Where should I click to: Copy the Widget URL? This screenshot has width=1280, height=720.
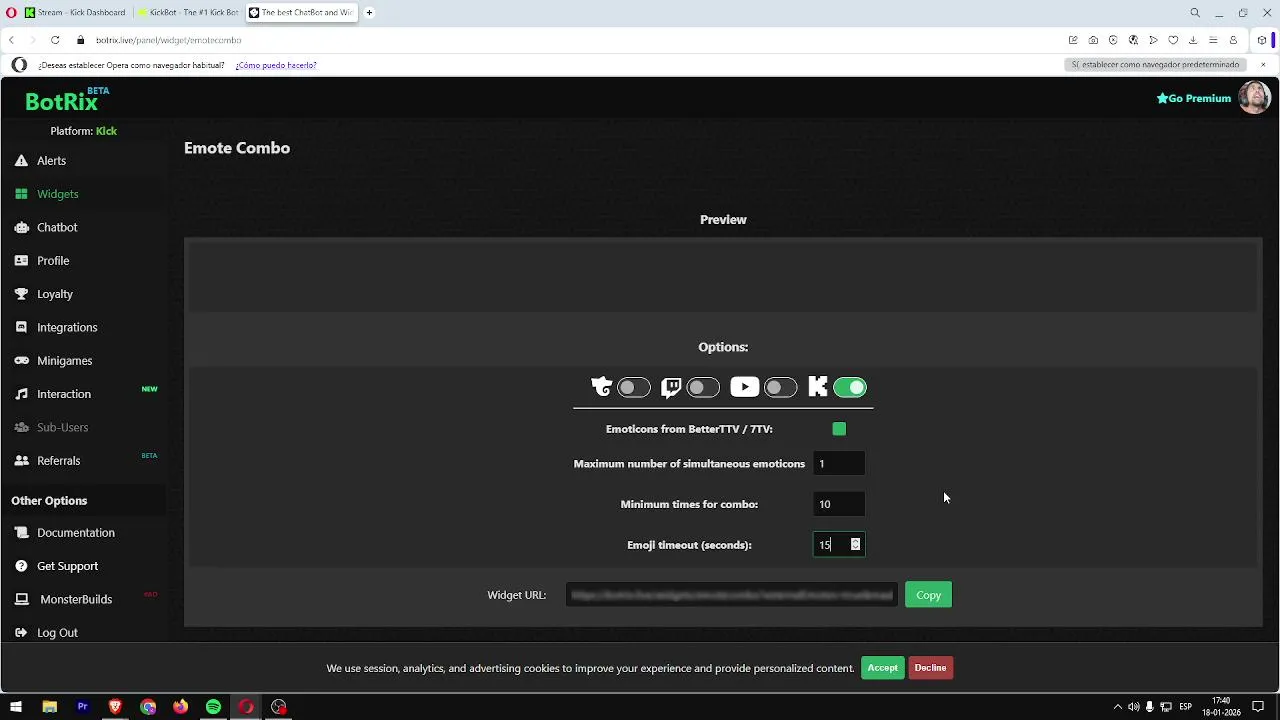(x=928, y=595)
